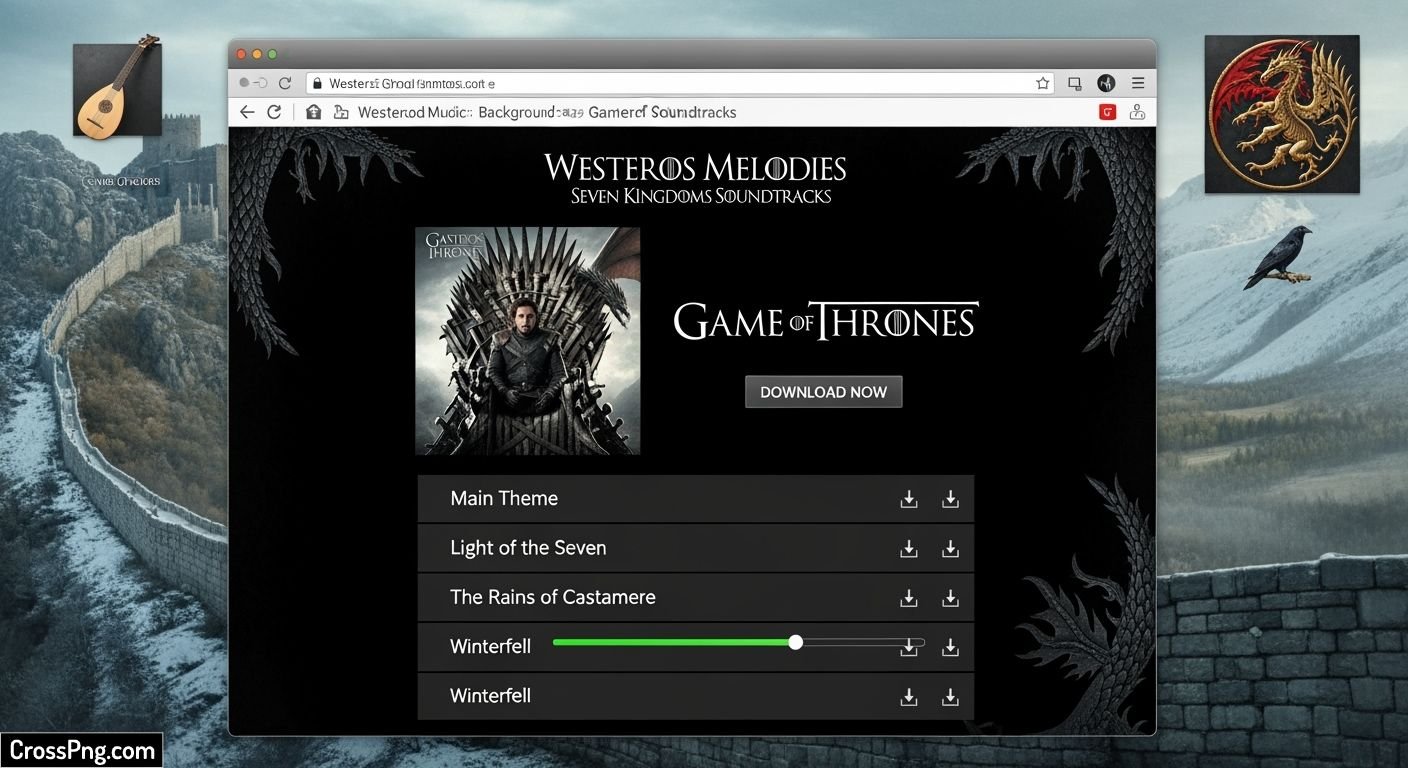Open the lute desktop icon
Image resolution: width=1408 pixels, height=768 pixels.
[118, 87]
